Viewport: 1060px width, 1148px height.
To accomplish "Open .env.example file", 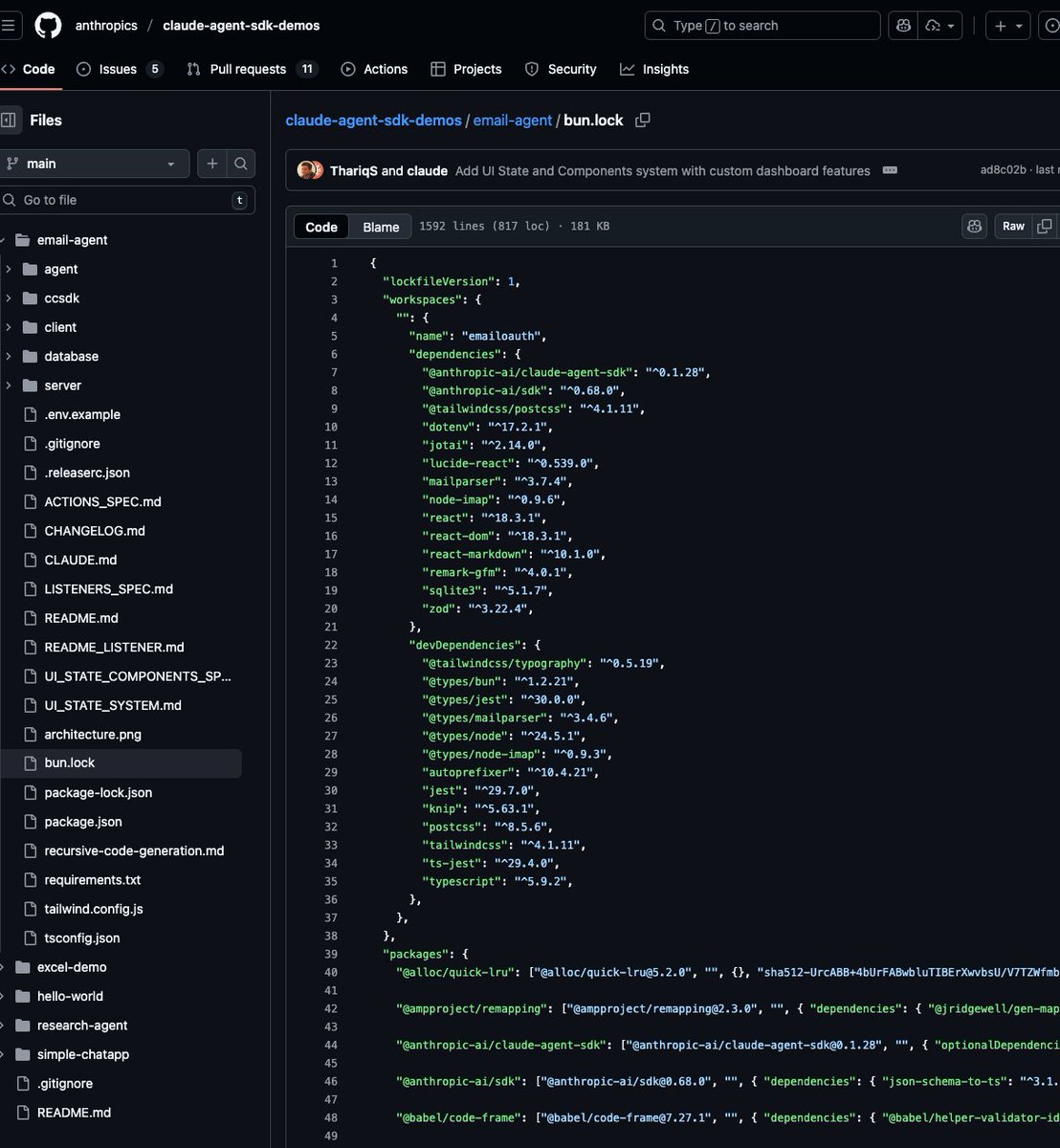I will [x=82, y=414].
